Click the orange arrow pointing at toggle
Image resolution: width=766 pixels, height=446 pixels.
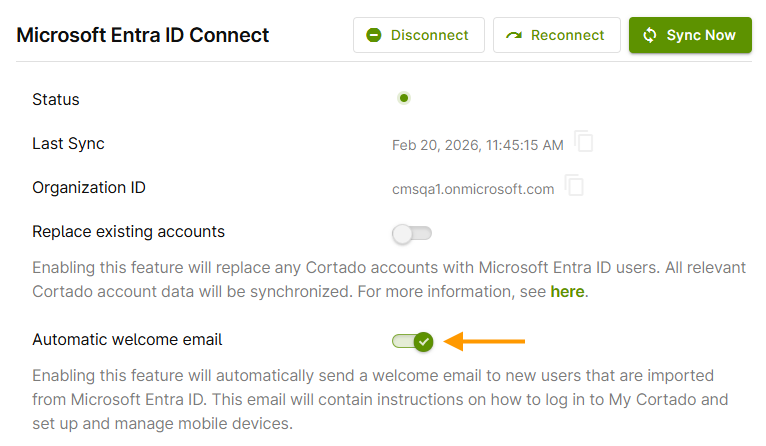485,341
